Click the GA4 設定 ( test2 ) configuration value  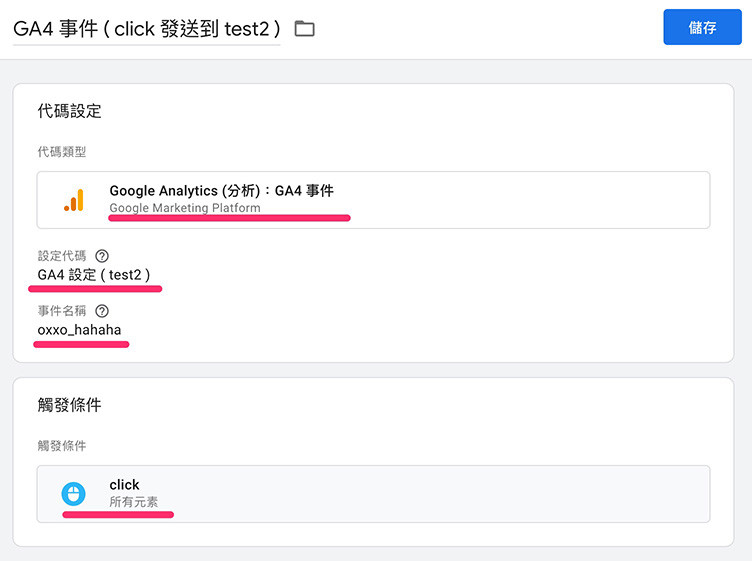pyautogui.click(x=94, y=275)
